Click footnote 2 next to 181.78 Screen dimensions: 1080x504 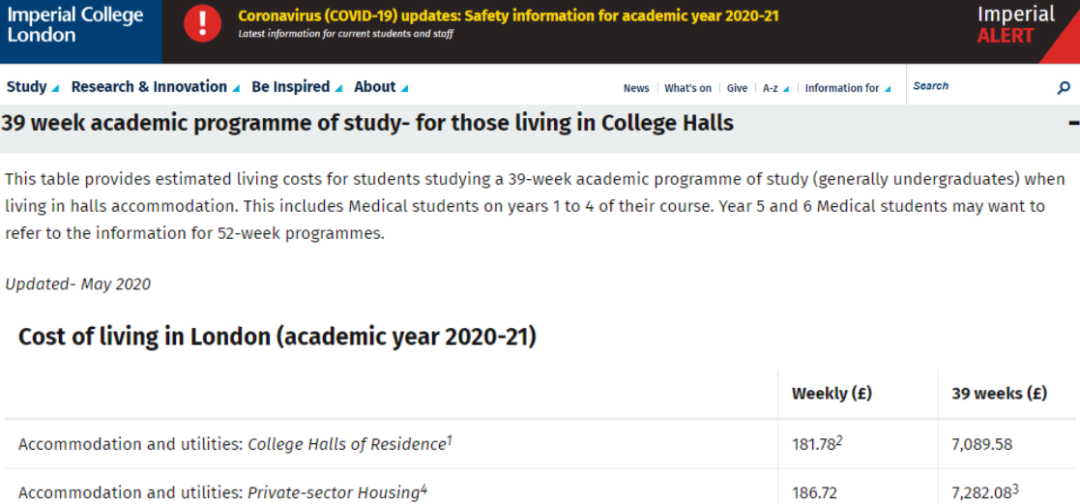[x=839, y=439]
